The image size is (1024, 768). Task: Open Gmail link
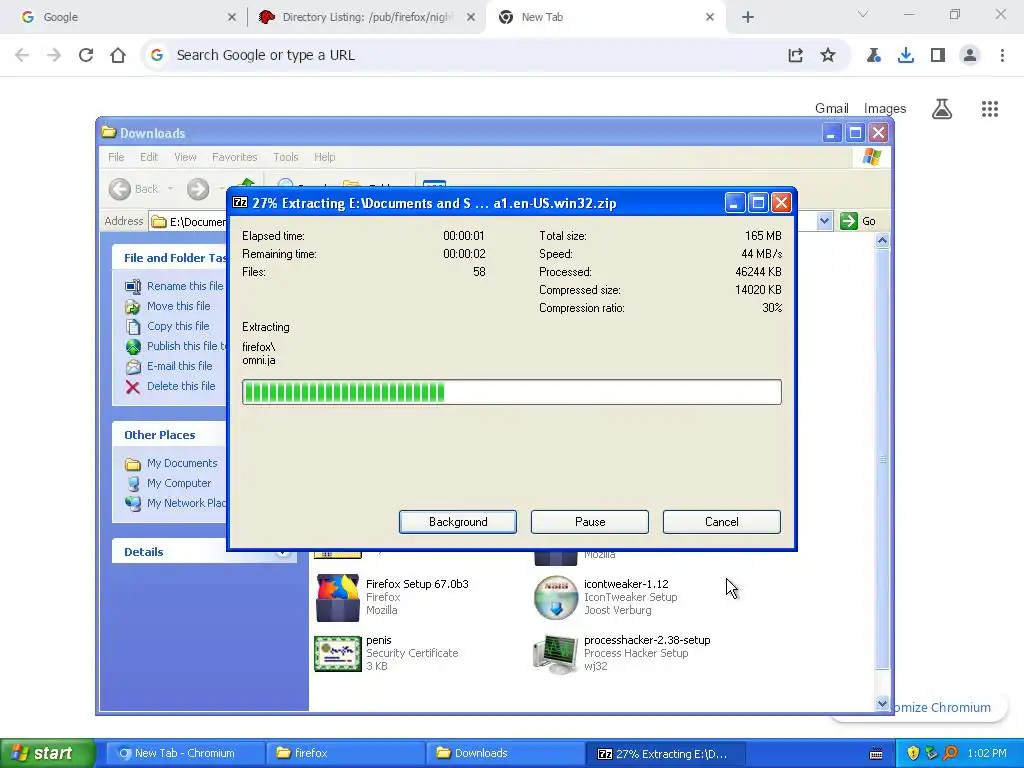(x=831, y=108)
